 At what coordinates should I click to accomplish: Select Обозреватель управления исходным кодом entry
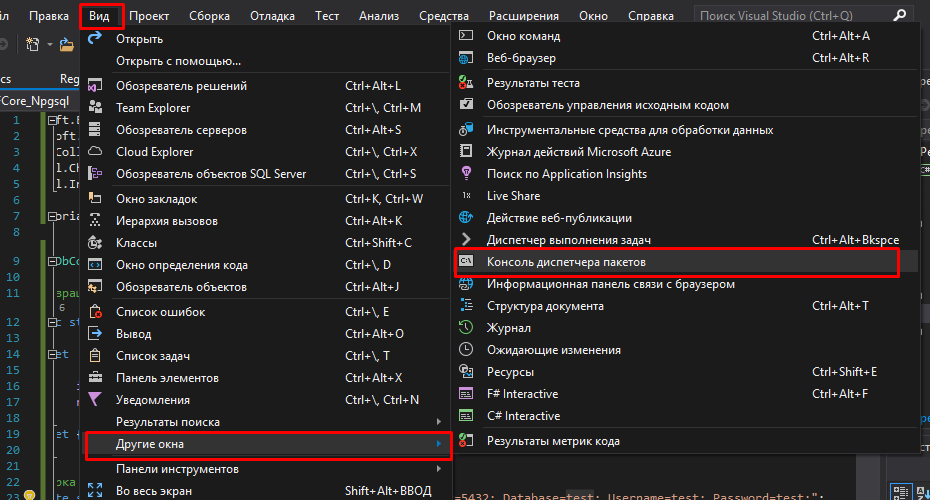tap(687, 105)
